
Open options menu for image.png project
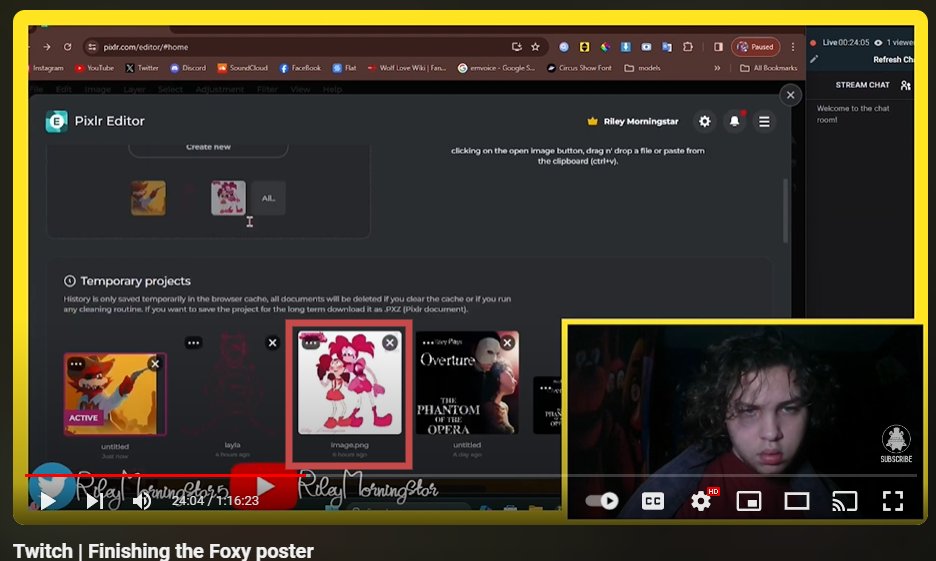[310, 343]
